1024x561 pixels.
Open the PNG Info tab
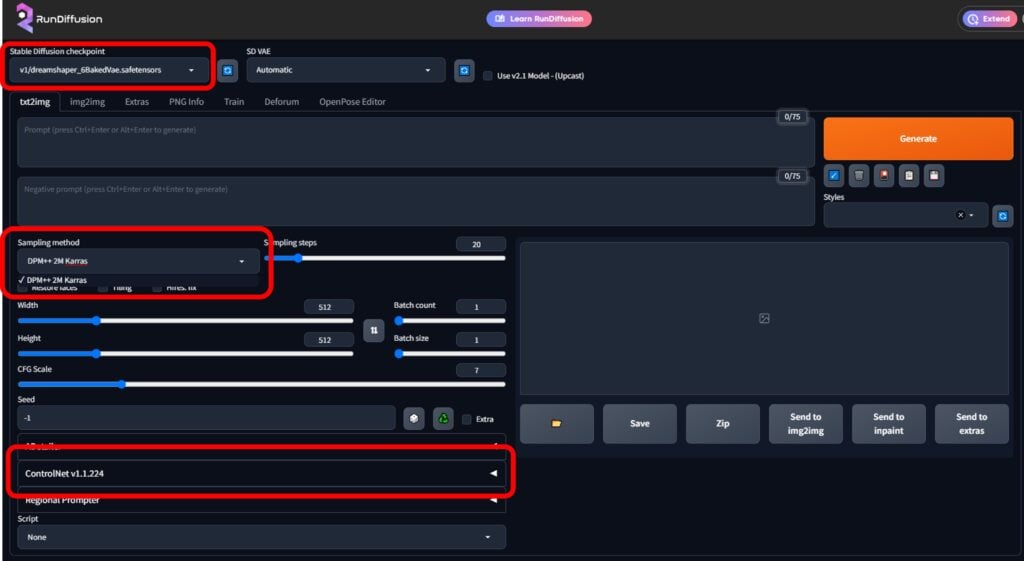click(186, 102)
